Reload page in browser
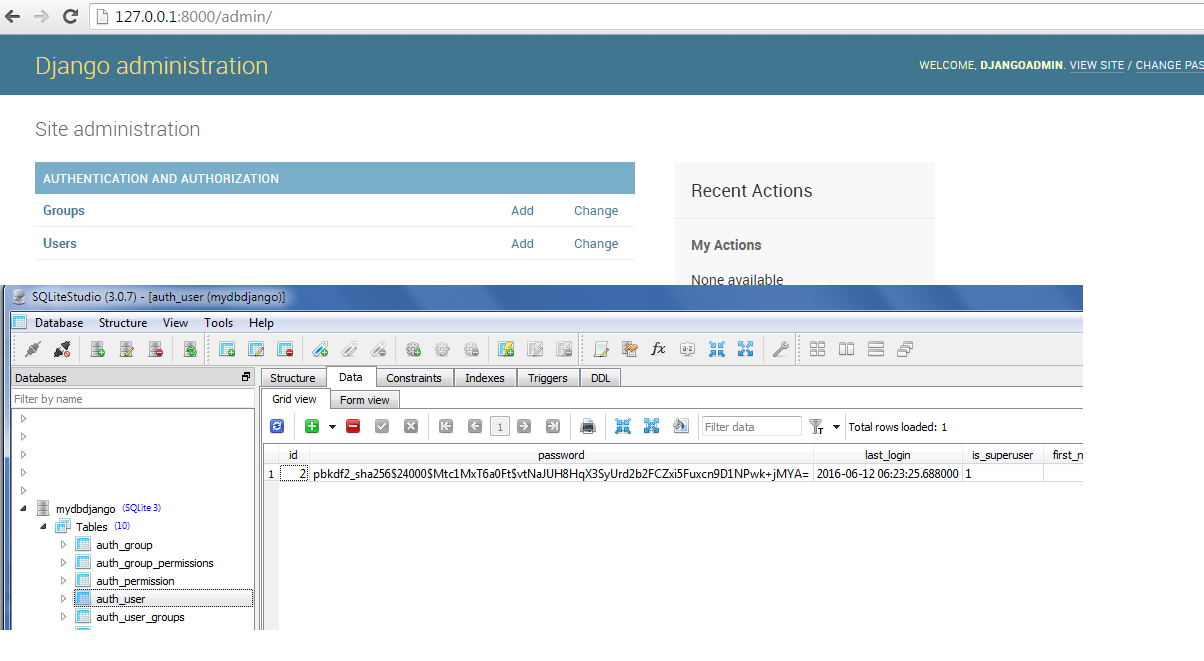This screenshot has width=1204, height=661. tap(70, 17)
